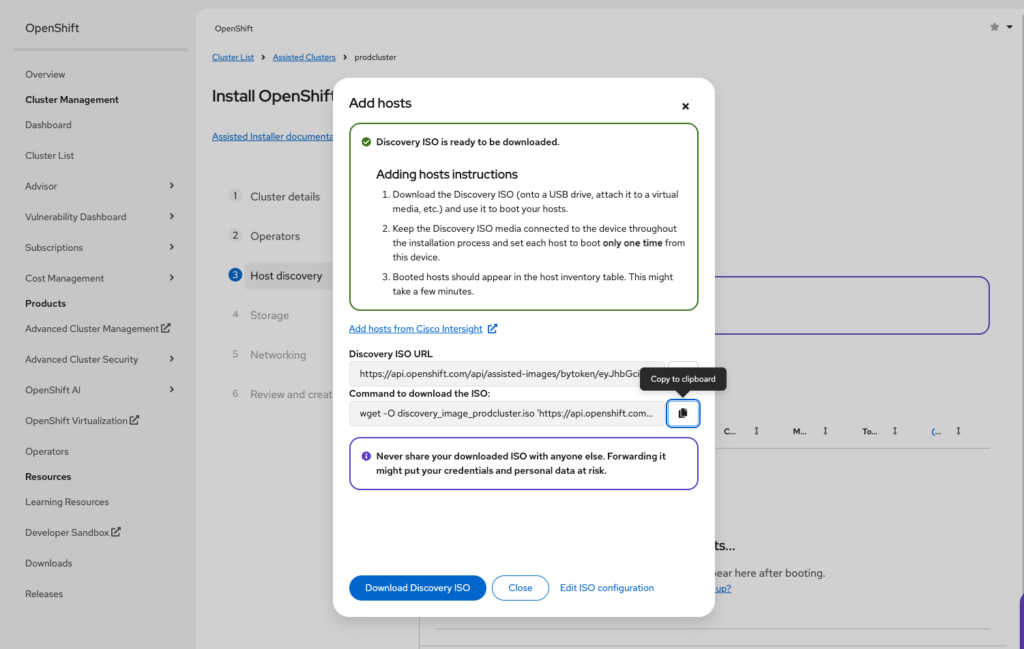The height and width of the screenshot is (649, 1024).
Task: Click the Download Discovery ISO button
Action: [417, 588]
